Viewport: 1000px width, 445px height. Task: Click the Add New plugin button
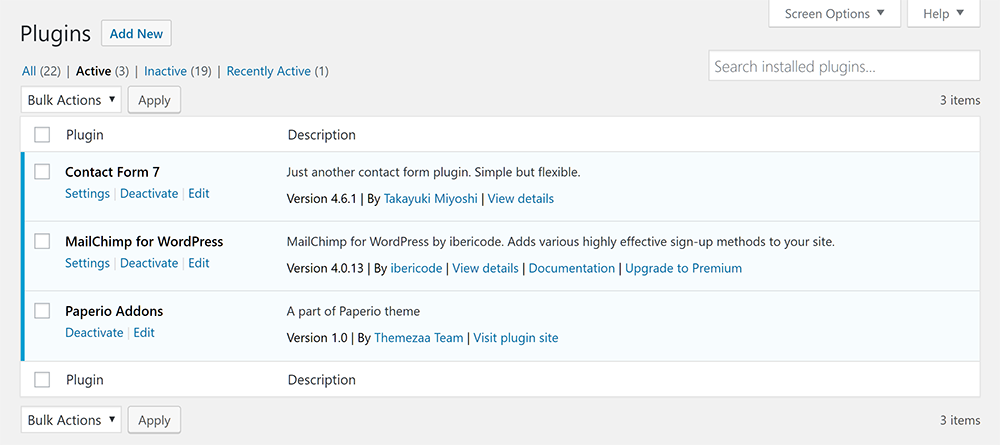coord(136,34)
